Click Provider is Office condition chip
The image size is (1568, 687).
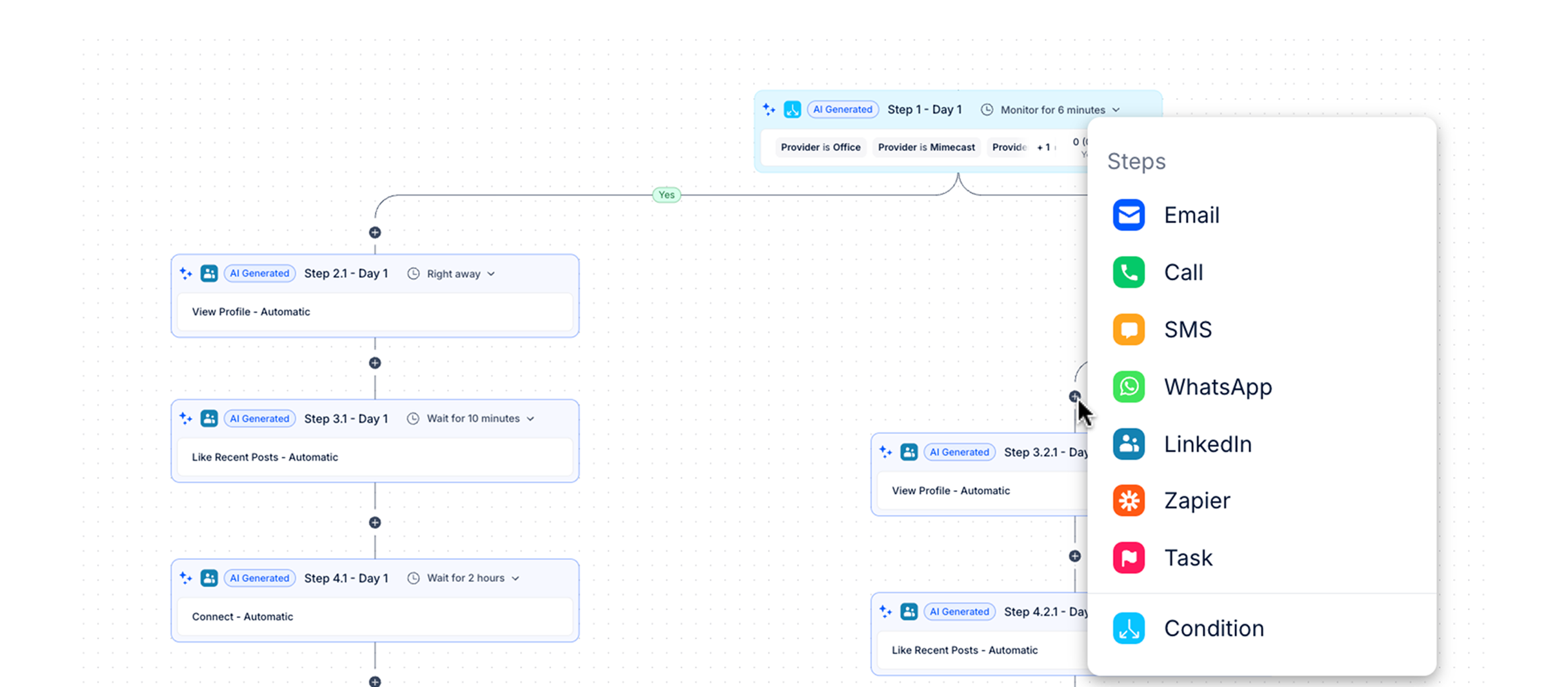click(821, 147)
